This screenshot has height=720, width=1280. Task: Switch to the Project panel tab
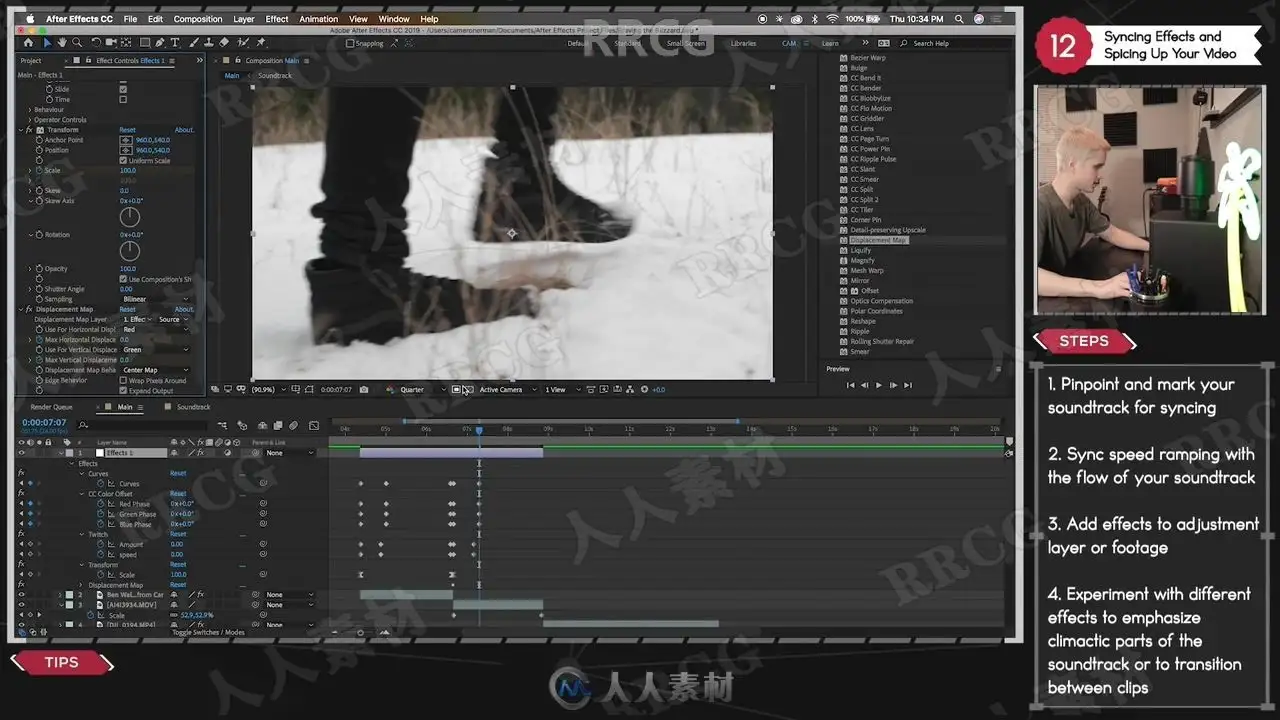(31, 61)
